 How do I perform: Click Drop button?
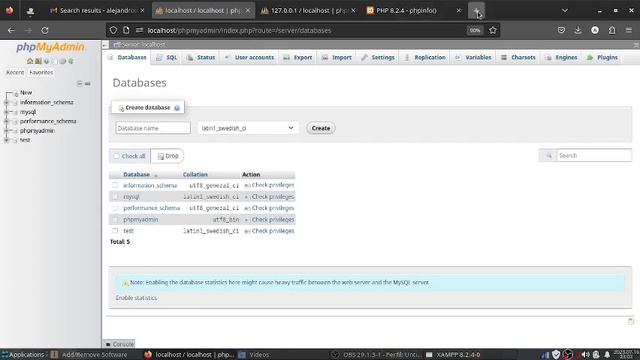point(168,156)
